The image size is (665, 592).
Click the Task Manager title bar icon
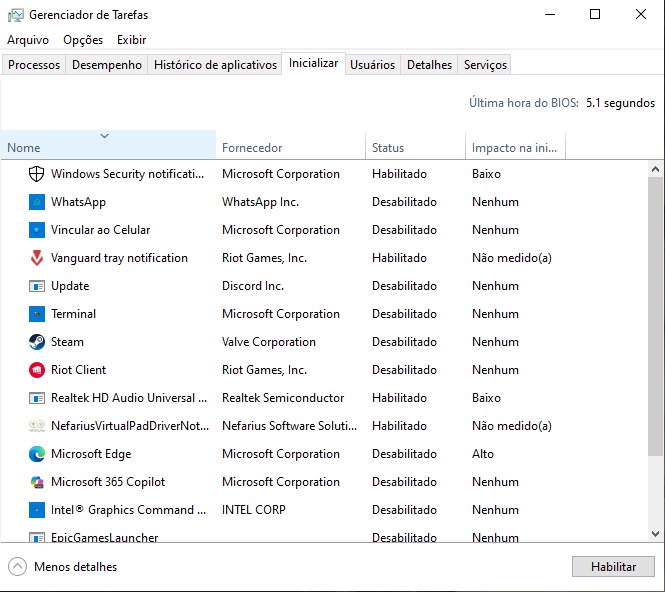point(16,15)
